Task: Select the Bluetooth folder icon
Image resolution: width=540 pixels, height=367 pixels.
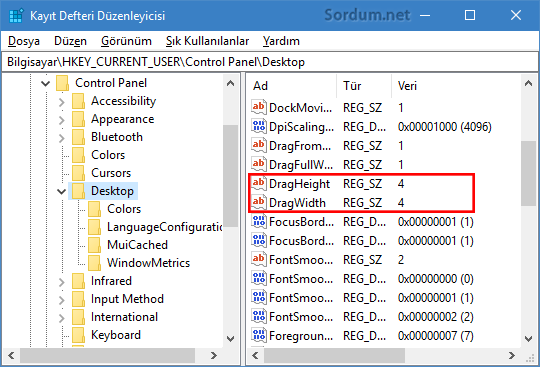Action: click(79, 137)
